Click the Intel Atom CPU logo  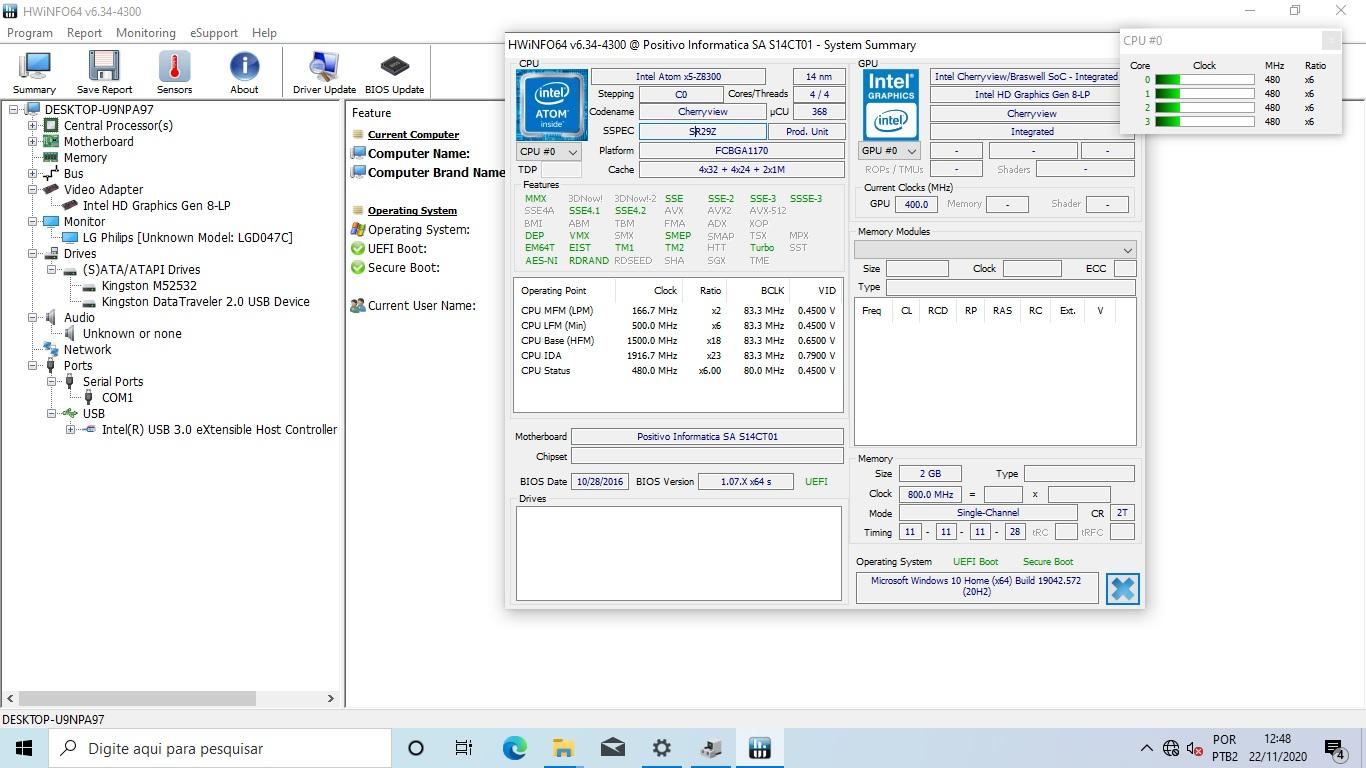point(551,105)
